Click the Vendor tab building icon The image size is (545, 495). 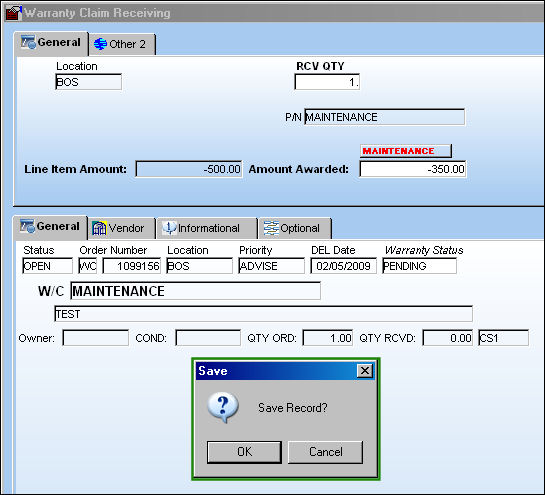pos(99,228)
